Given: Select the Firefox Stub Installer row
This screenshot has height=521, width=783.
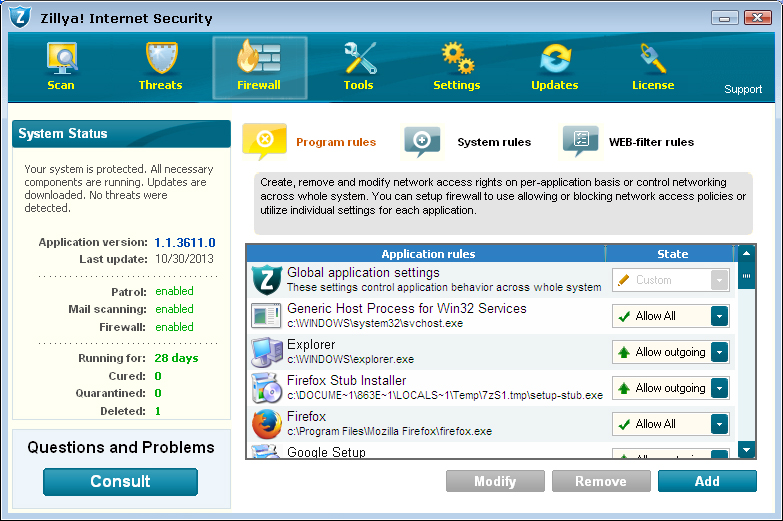Looking at the screenshot, I should [x=491, y=388].
